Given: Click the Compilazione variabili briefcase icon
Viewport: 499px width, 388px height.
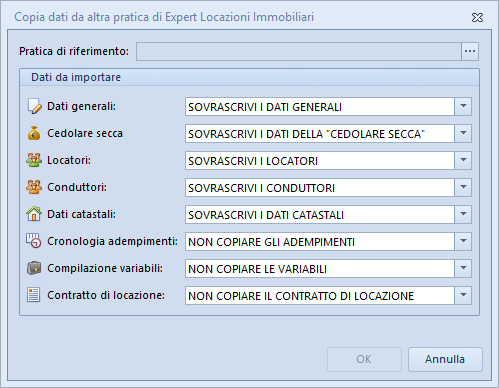Looking at the screenshot, I should [34, 268].
